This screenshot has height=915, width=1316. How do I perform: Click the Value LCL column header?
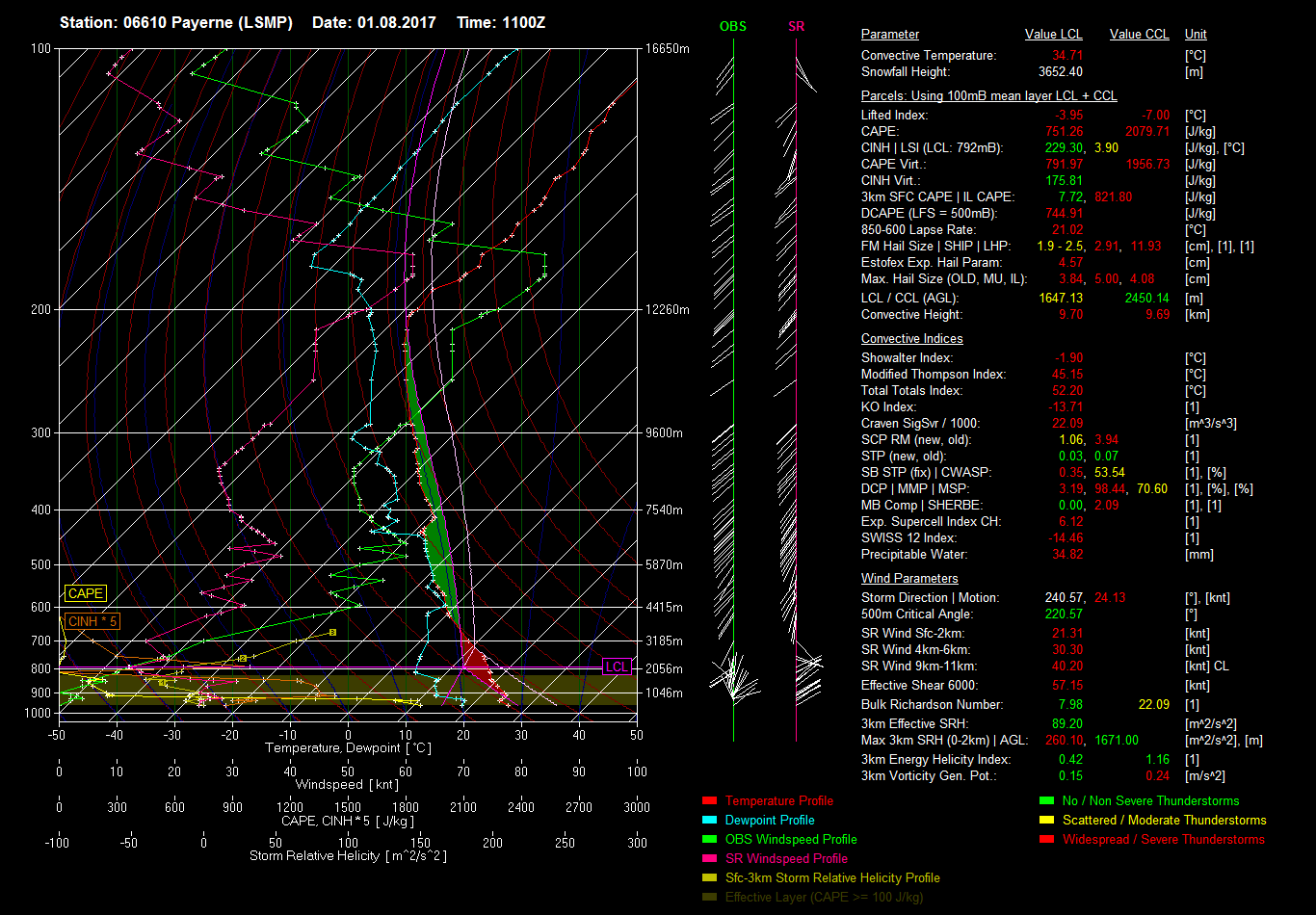click(x=1054, y=35)
